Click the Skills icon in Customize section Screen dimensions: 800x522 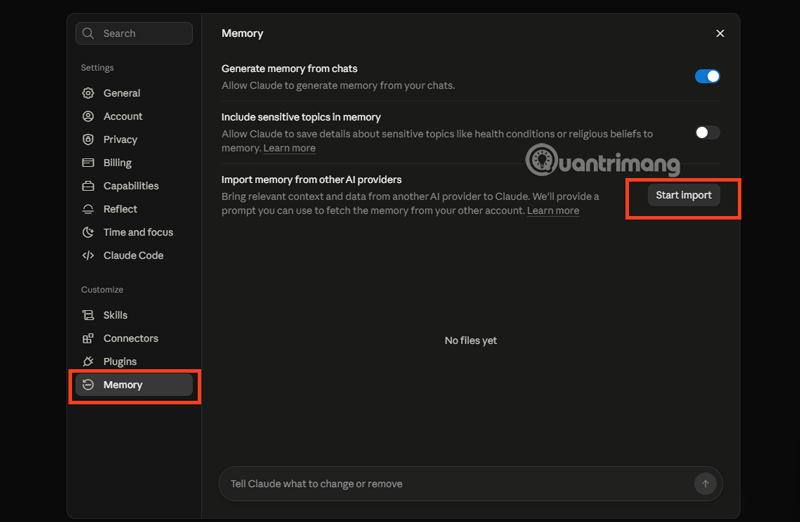[88, 315]
